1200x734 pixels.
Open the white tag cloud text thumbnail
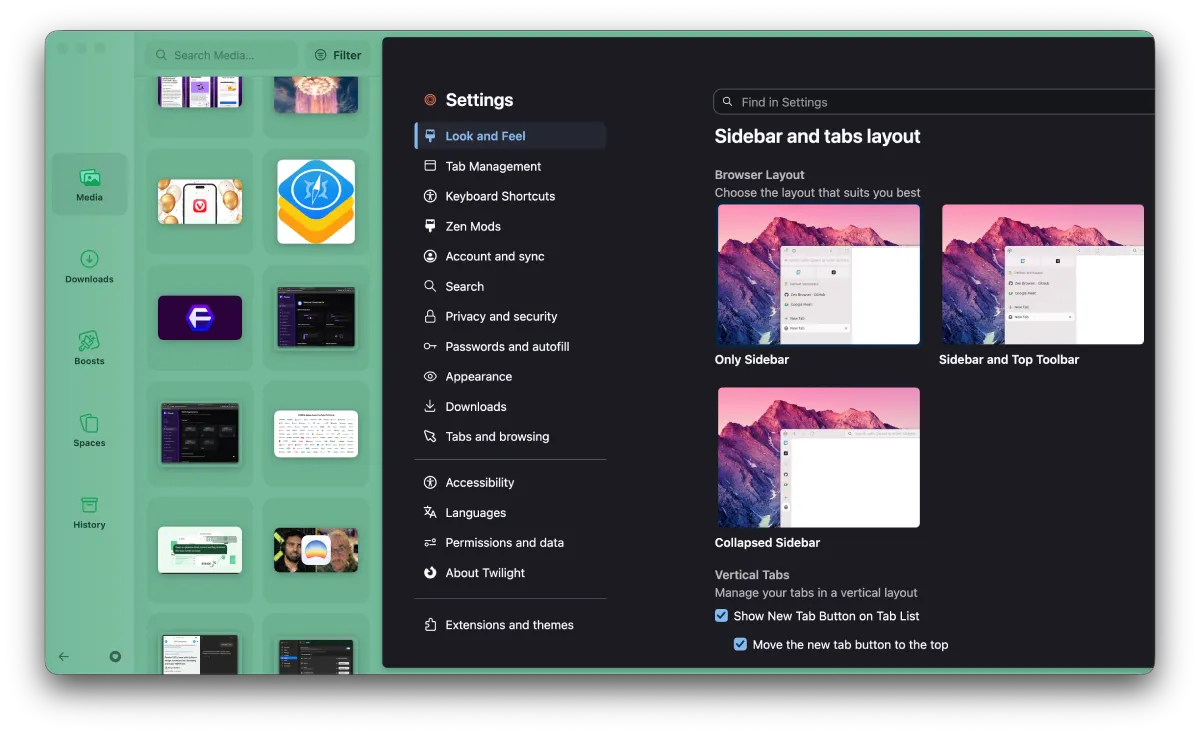[x=316, y=434]
